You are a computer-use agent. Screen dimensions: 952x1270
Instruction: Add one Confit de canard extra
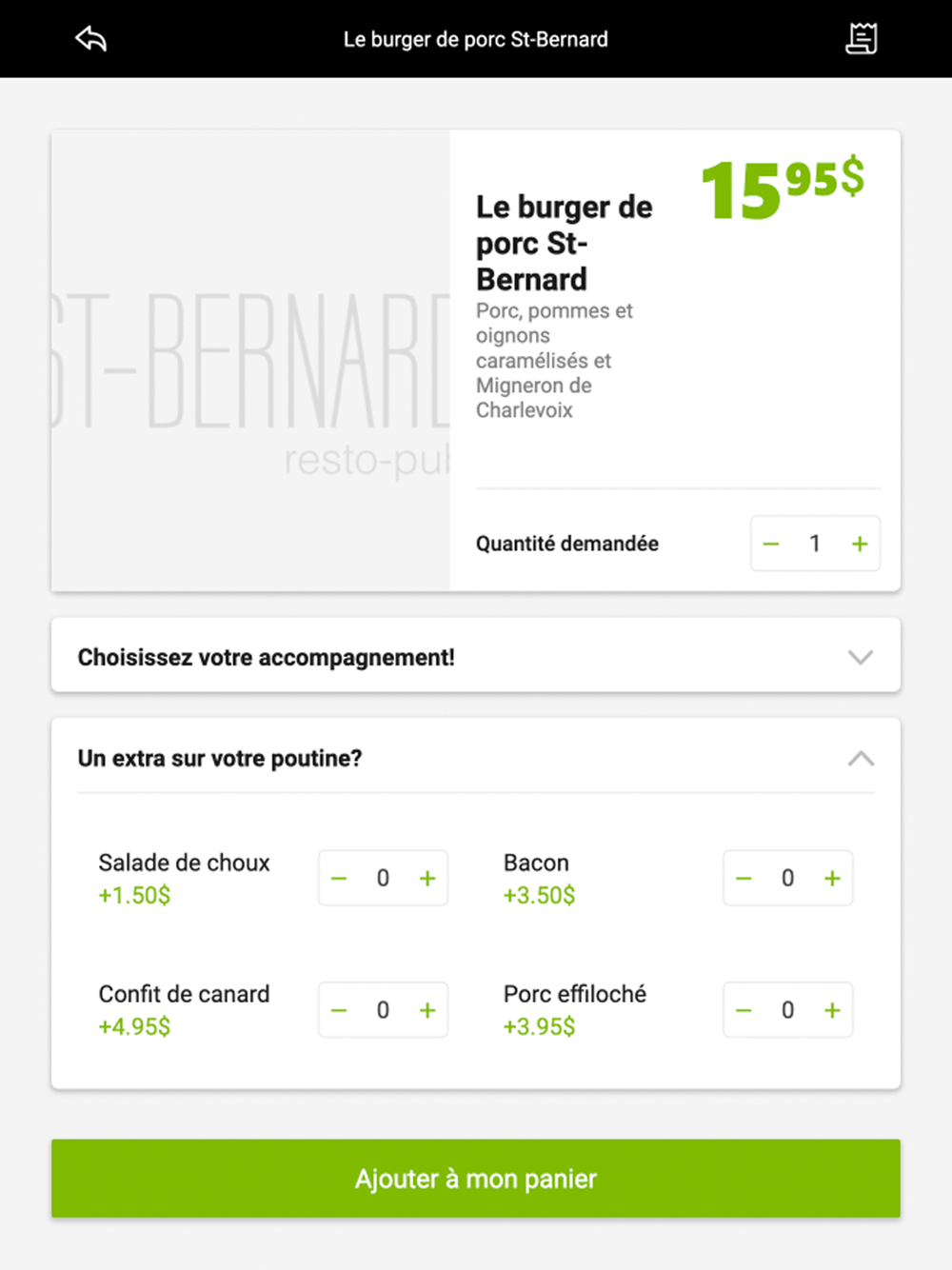(427, 1010)
